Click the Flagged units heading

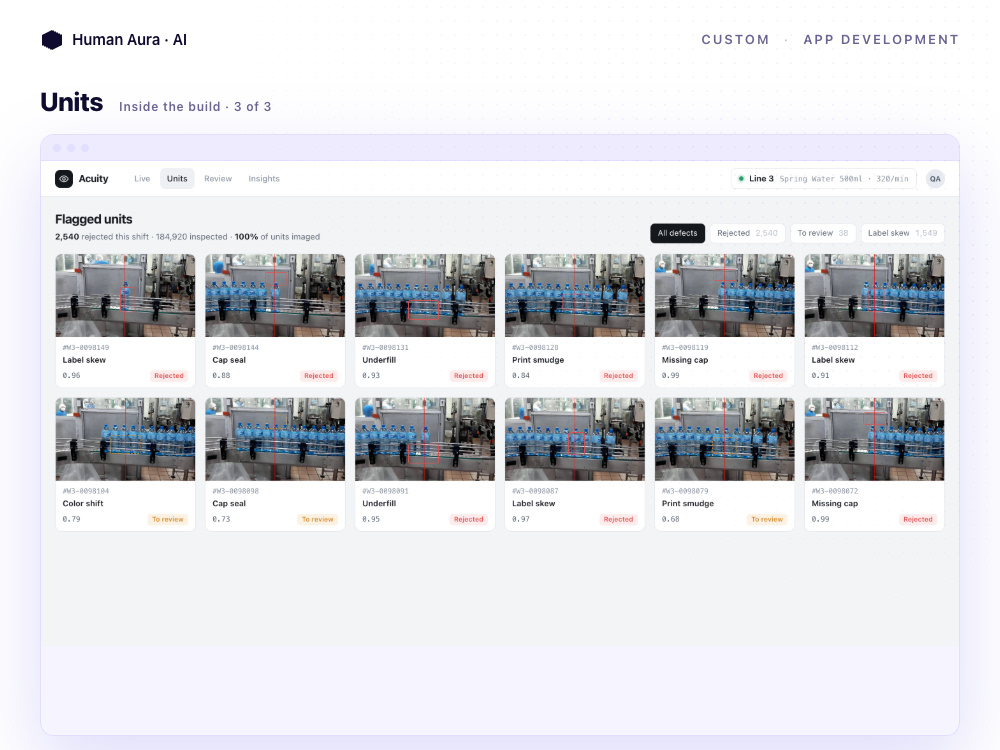(94, 219)
